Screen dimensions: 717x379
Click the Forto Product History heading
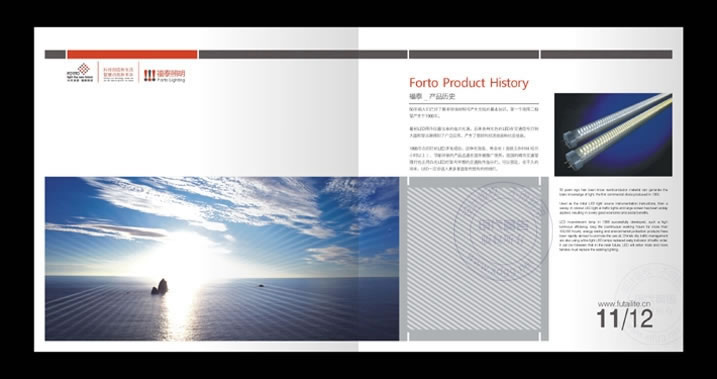pos(469,83)
